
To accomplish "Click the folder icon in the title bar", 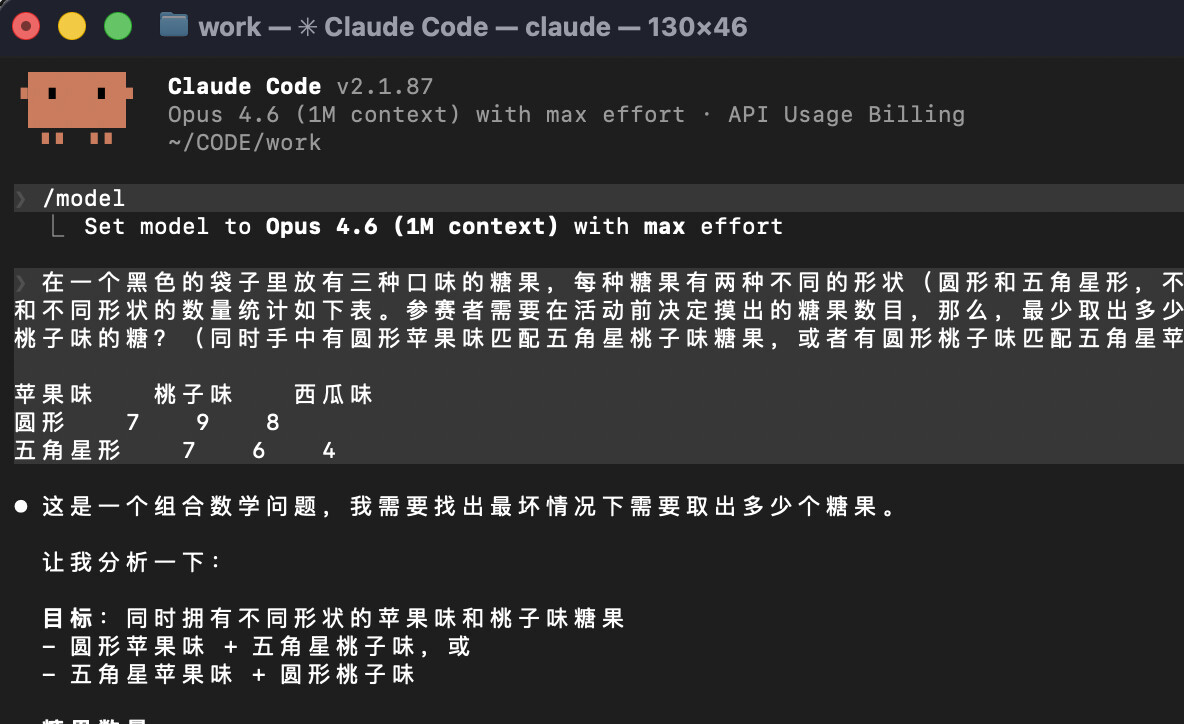I will [174, 25].
